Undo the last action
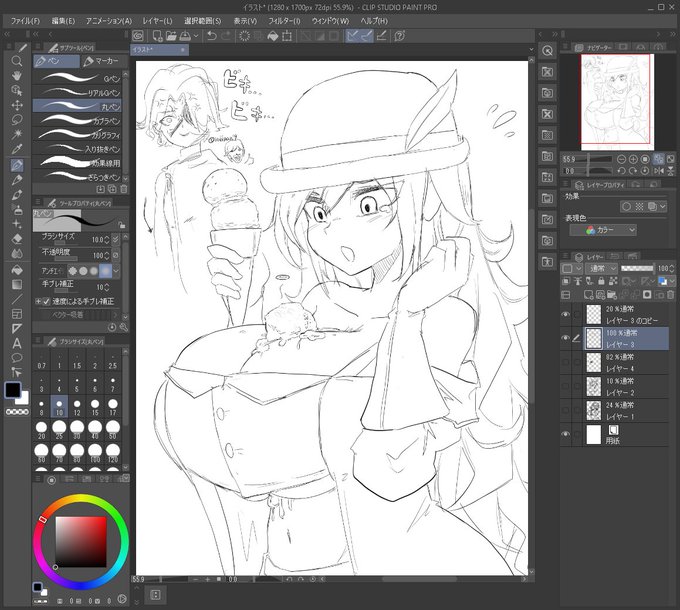 coord(212,36)
